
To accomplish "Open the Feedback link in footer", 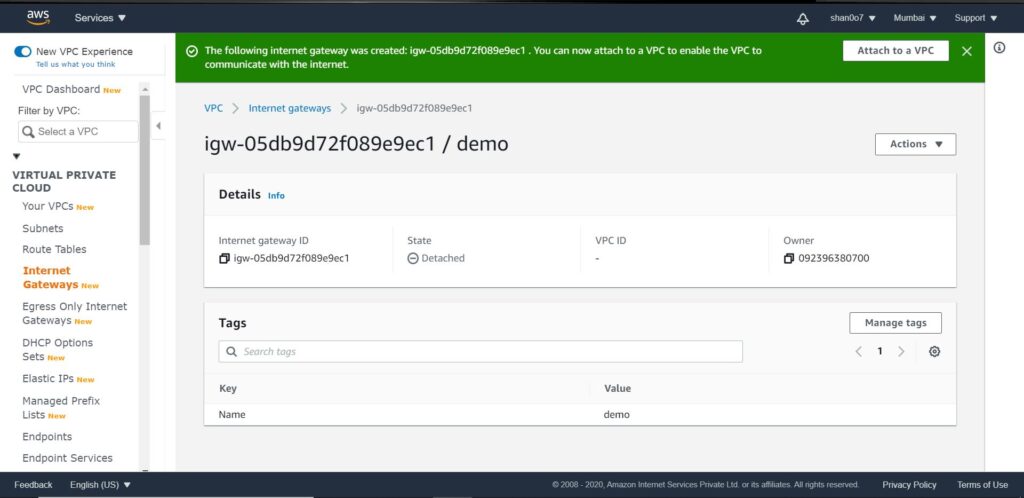I will 33,485.
